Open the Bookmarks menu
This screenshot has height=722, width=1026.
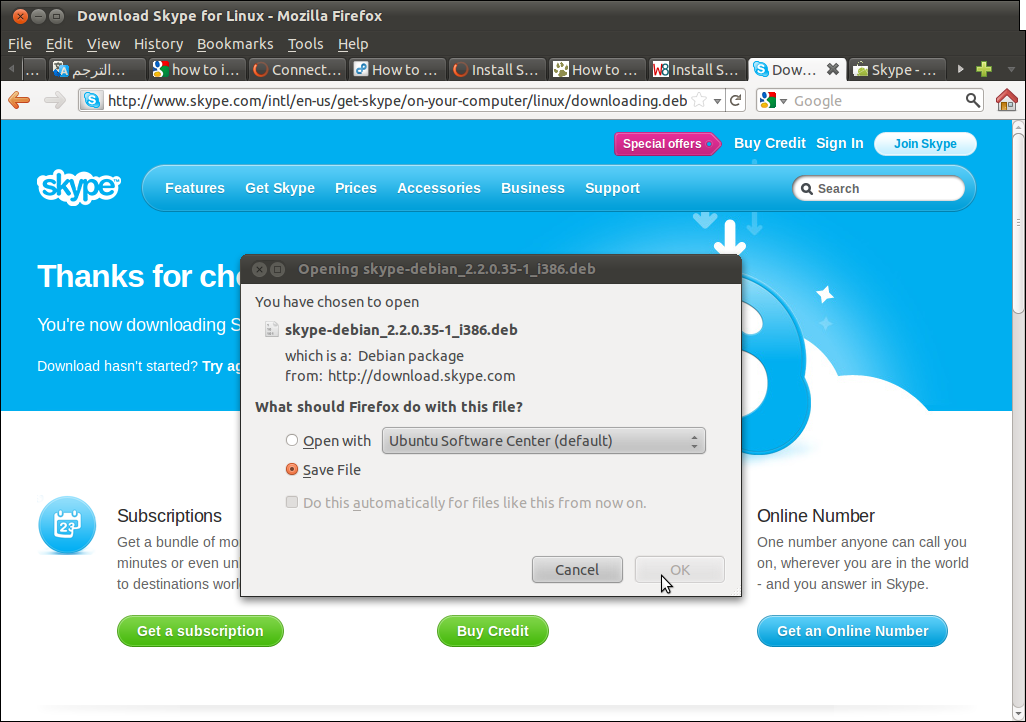235,44
